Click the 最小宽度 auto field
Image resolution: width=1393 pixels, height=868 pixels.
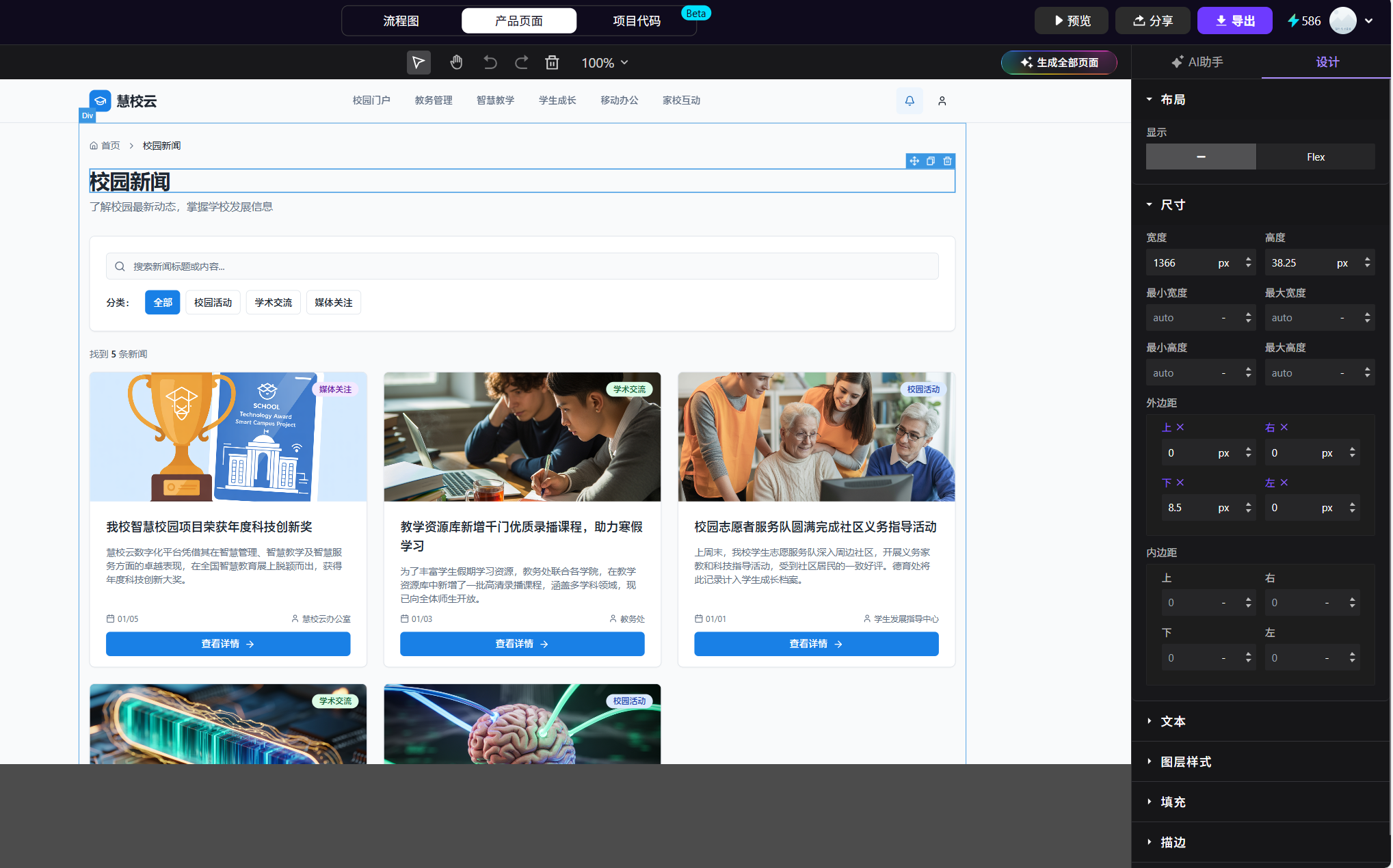pyautogui.click(x=1201, y=318)
